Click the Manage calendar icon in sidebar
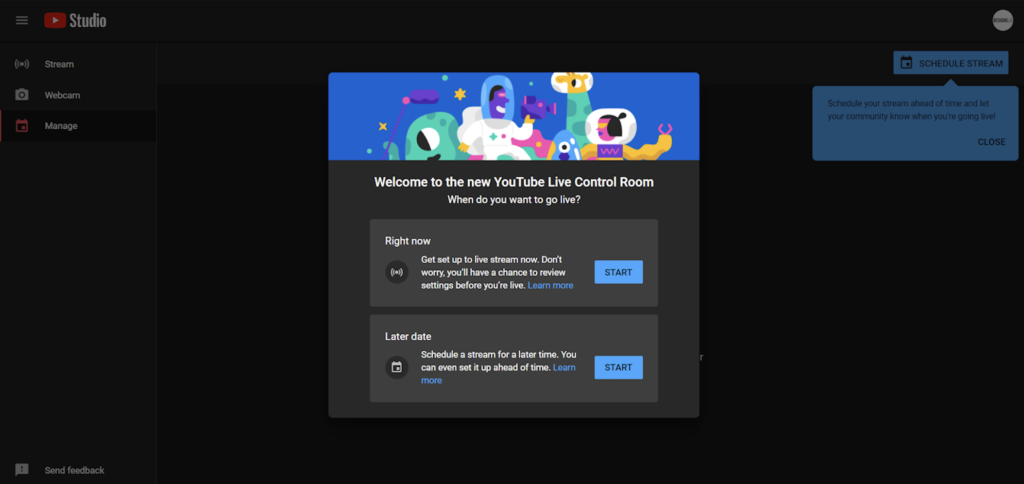 (22, 126)
